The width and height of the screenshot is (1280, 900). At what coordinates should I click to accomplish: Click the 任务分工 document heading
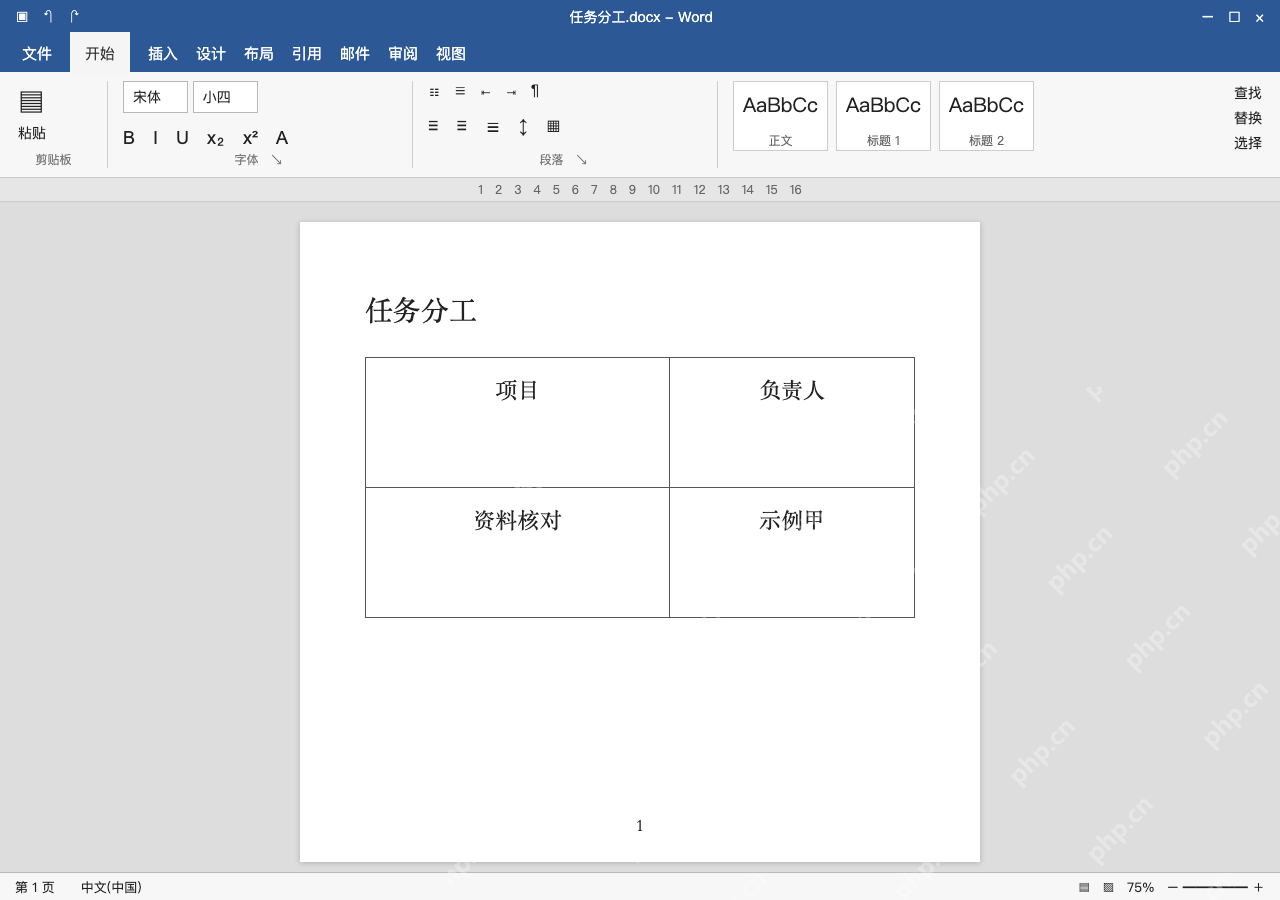coord(421,311)
